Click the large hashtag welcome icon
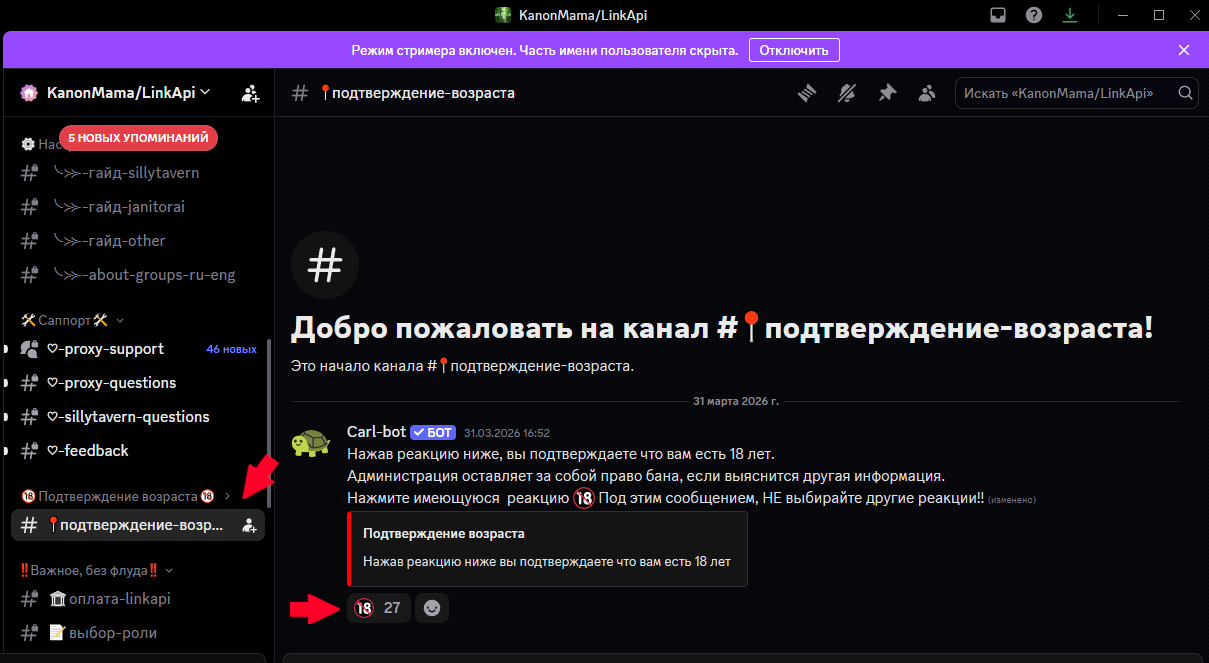The height and width of the screenshot is (663, 1209). click(x=324, y=266)
